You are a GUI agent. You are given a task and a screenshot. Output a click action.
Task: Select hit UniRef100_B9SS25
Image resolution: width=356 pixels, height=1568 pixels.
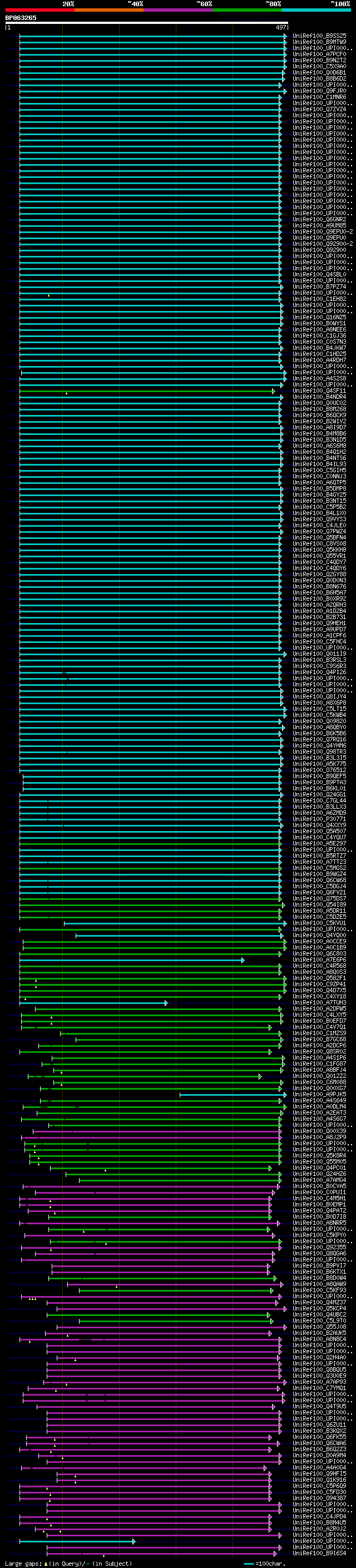tap(319, 36)
